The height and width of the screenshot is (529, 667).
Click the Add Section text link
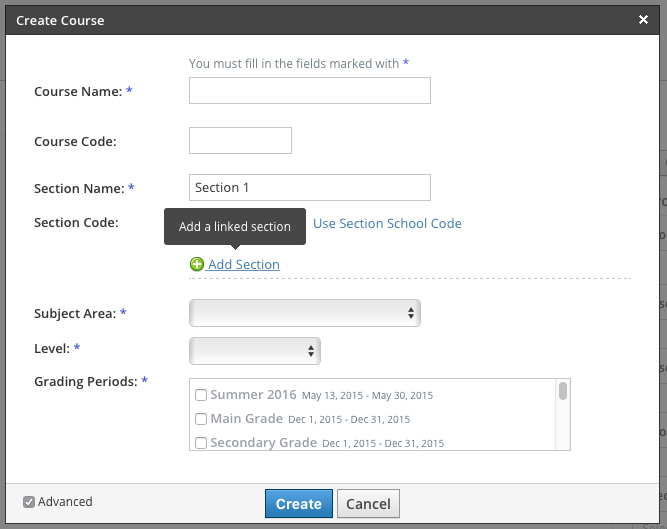tap(244, 265)
